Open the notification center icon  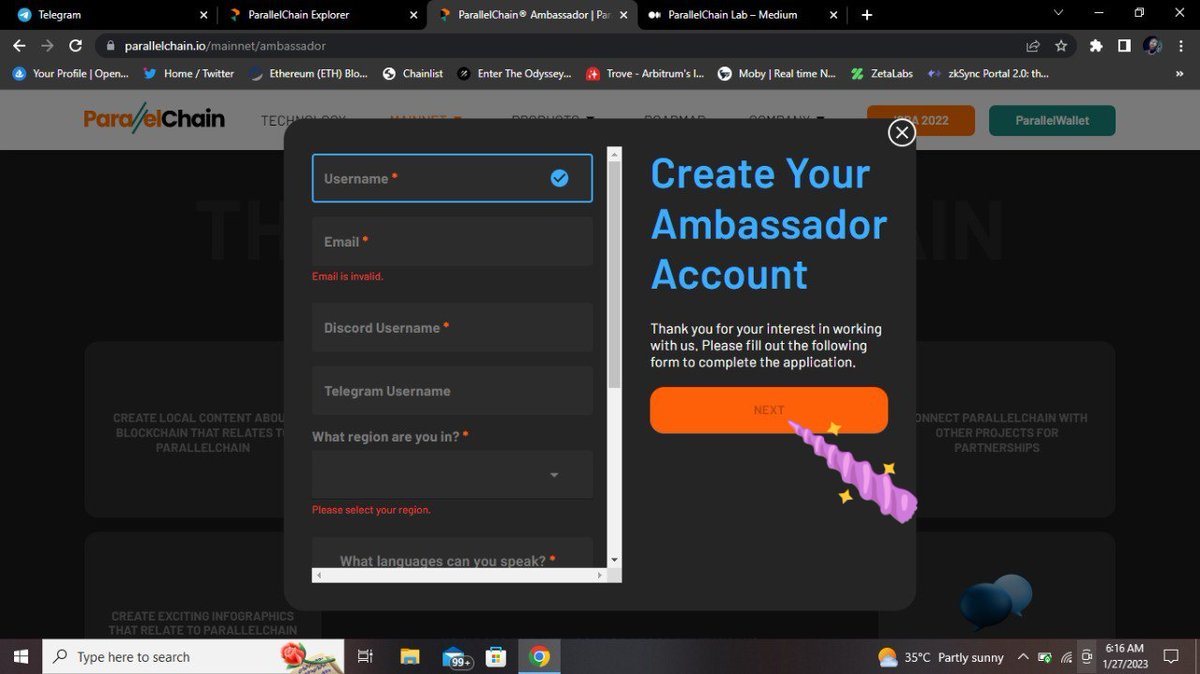[1172, 657]
